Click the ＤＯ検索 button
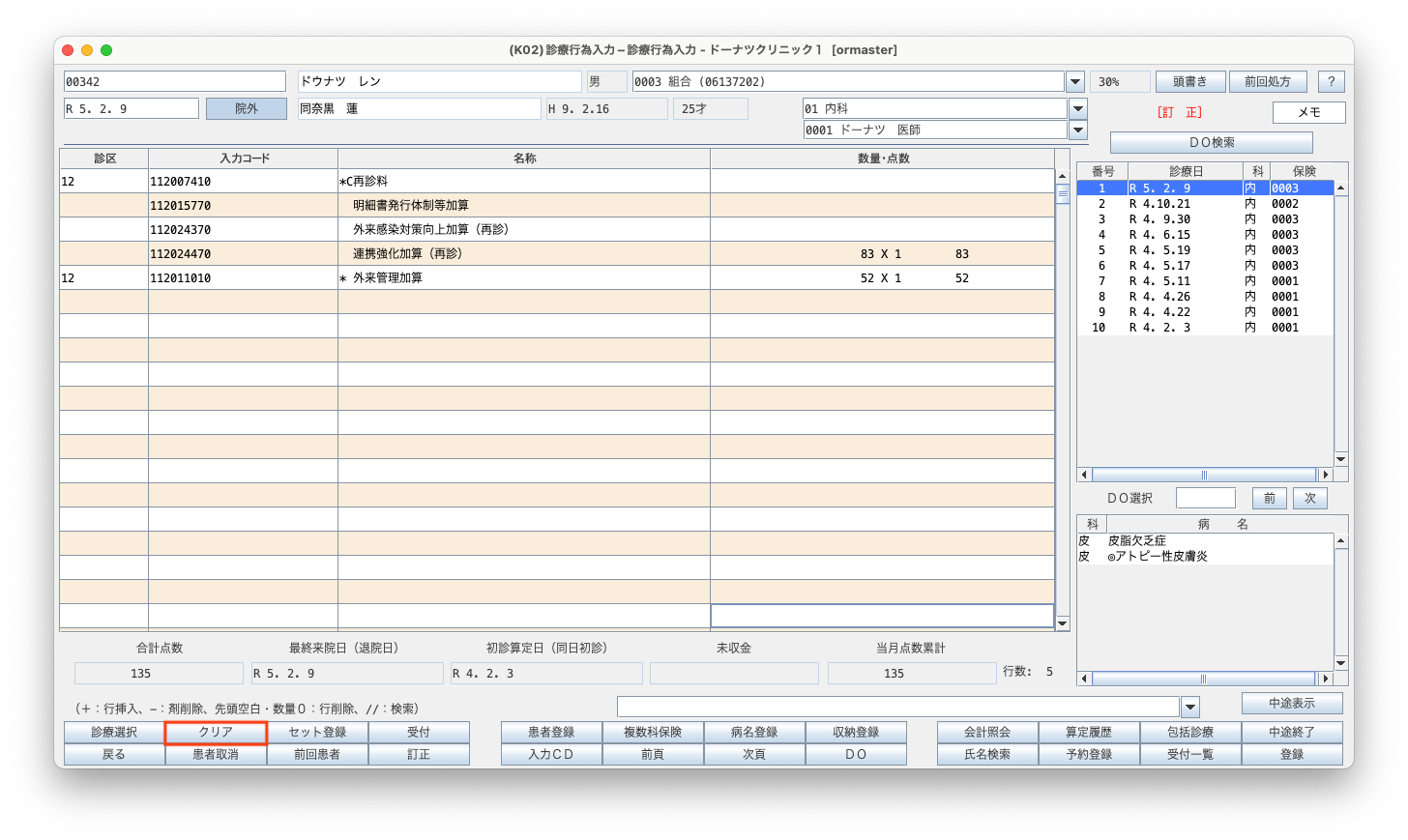This screenshot has width=1408, height=840. pos(1212,142)
